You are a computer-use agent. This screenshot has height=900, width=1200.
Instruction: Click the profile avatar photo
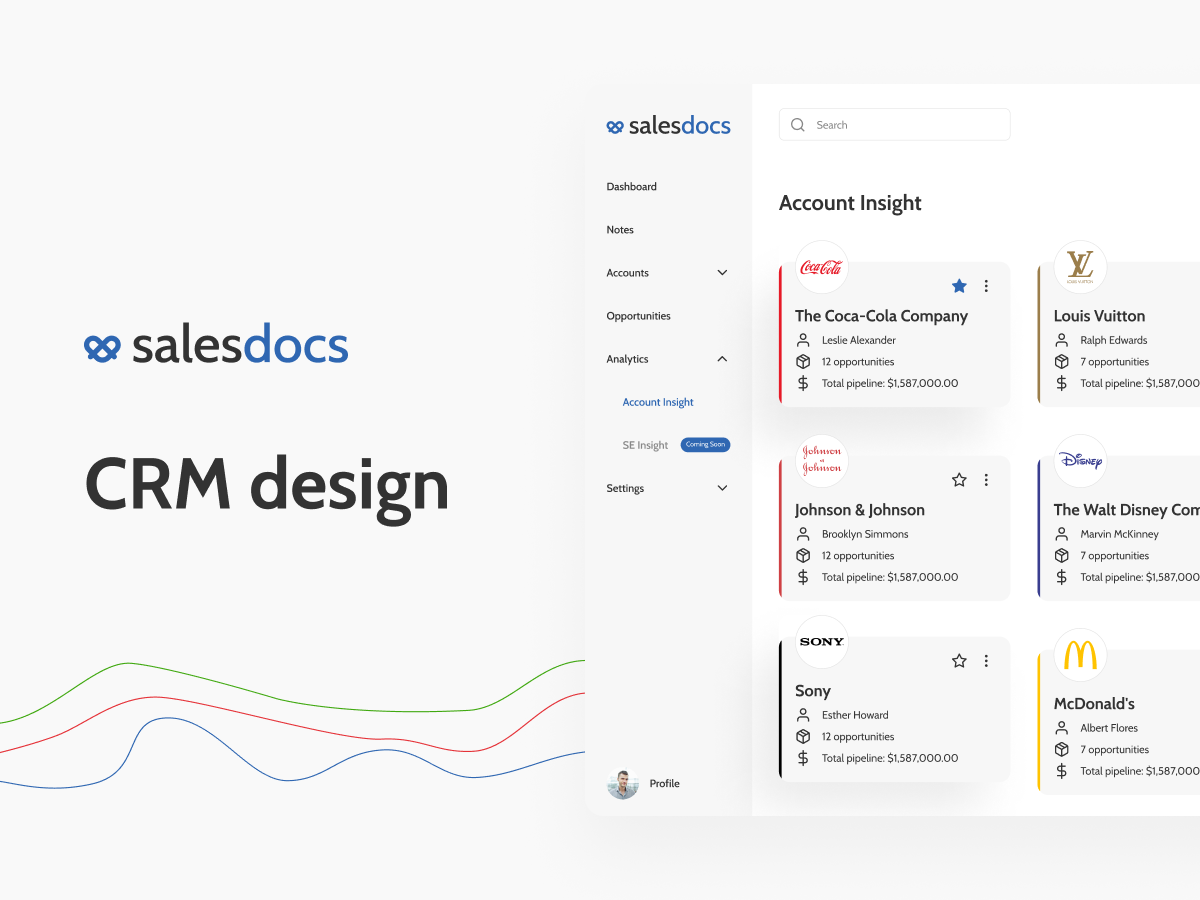pyautogui.click(x=623, y=784)
